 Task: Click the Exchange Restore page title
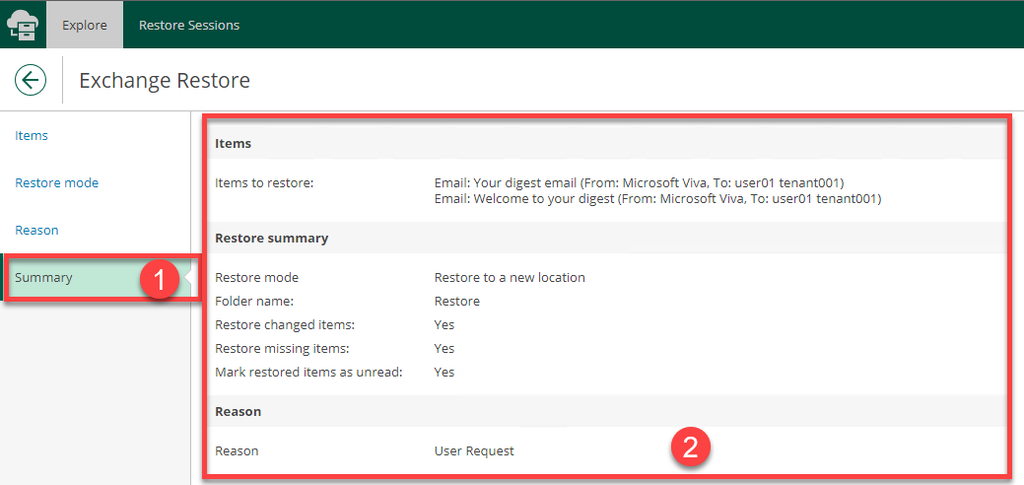(164, 80)
